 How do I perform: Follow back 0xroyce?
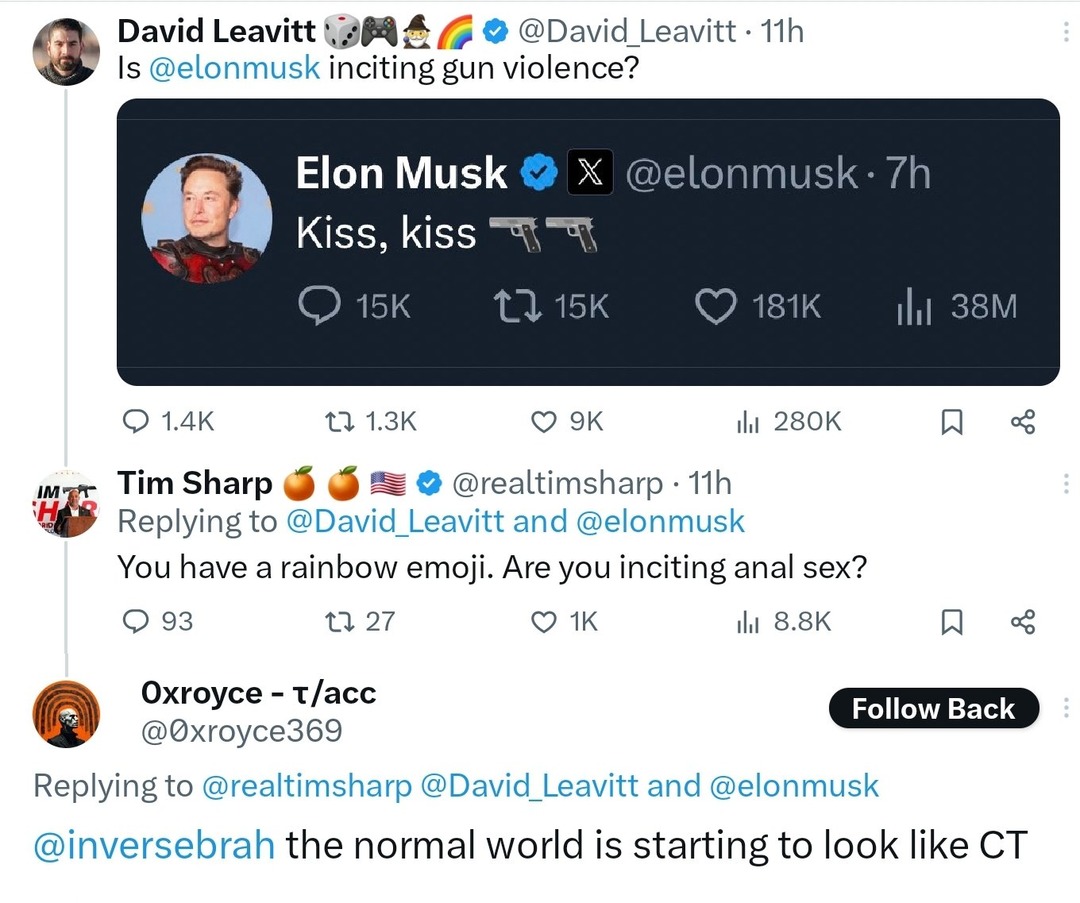[x=933, y=708]
